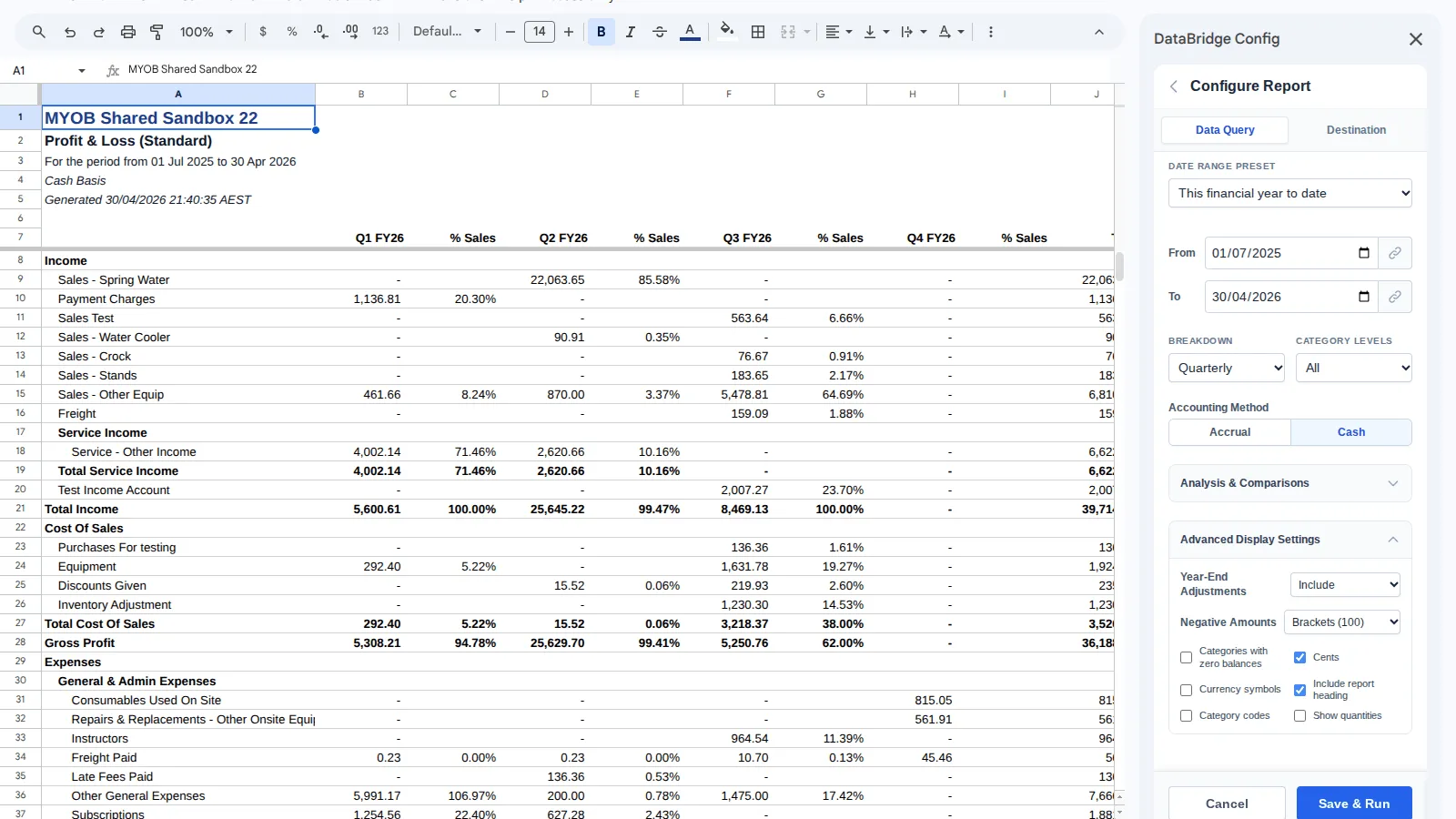Close the DataBridge Config panel

coord(1415,39)
